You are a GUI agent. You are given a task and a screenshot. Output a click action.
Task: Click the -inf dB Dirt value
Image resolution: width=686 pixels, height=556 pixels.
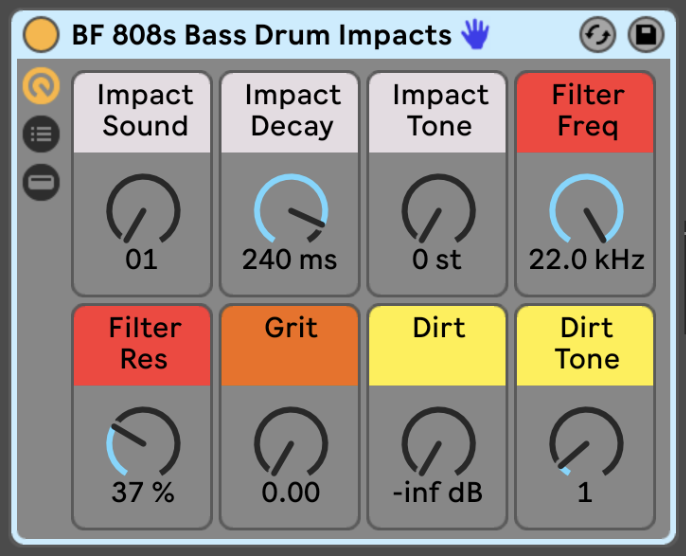(x=438, y=492)
